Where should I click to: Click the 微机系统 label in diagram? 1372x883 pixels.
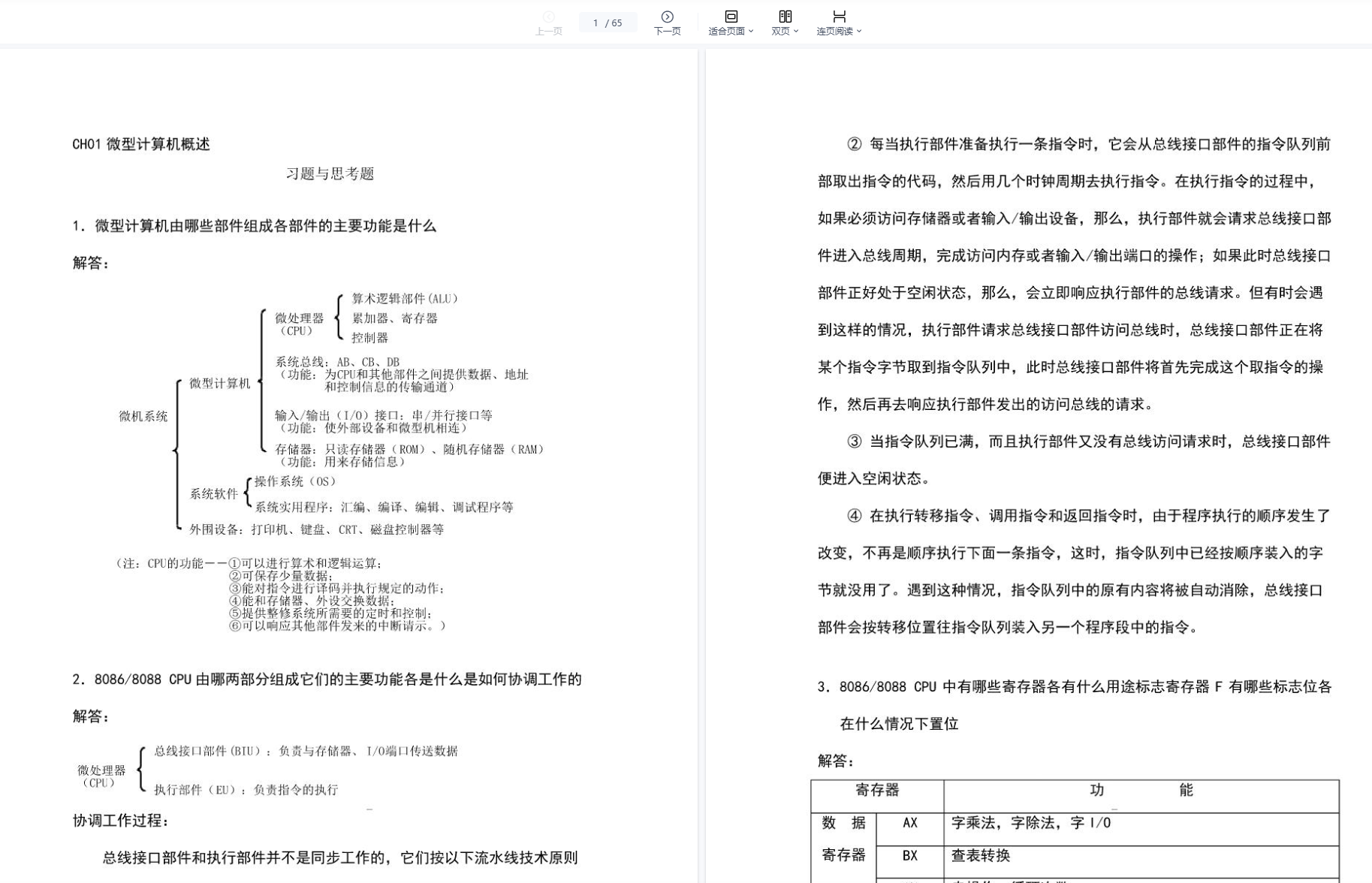coord(143,417)
